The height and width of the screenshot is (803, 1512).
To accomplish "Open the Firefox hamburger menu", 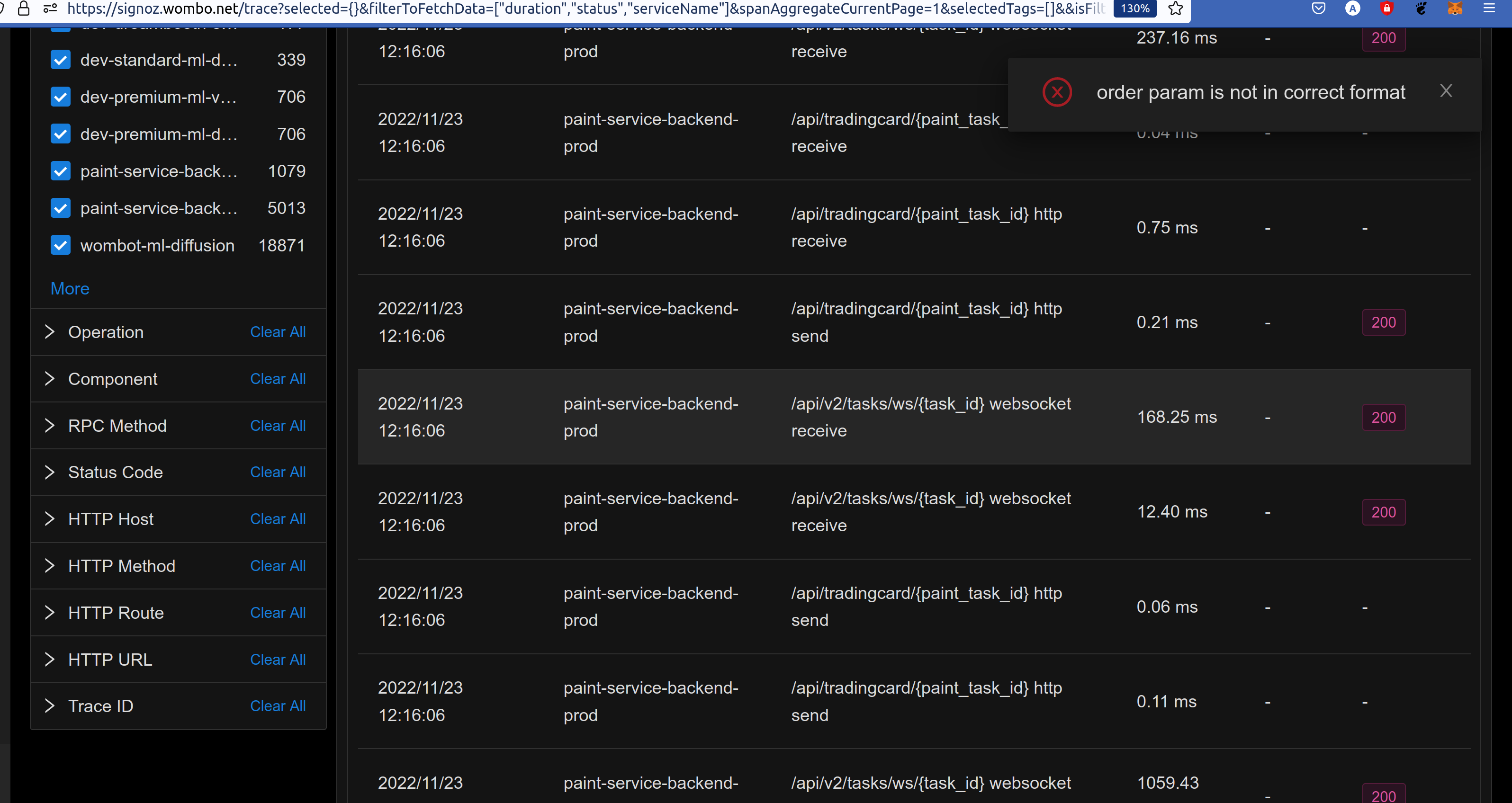I will click(1489, 8).
